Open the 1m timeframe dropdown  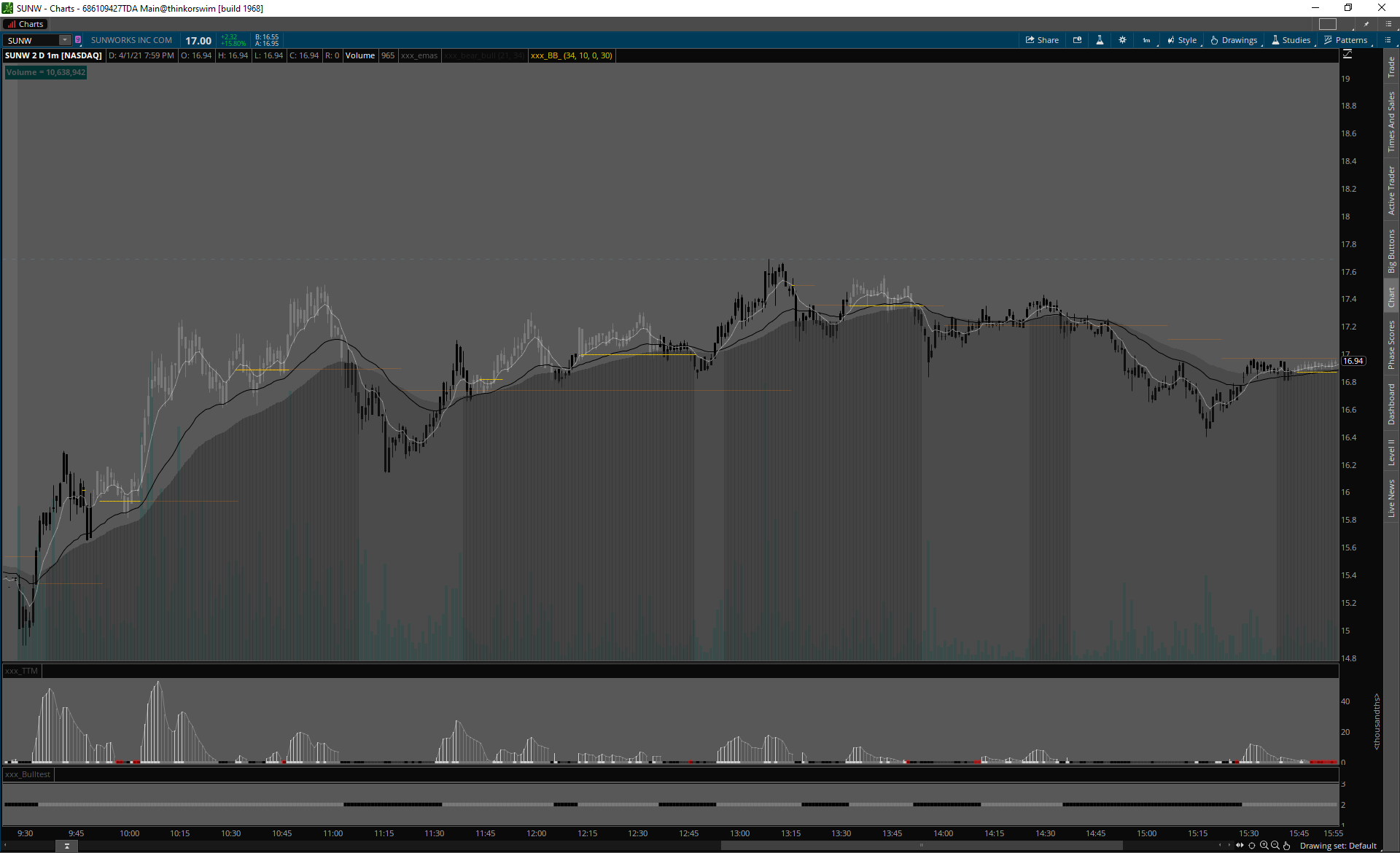1146,40
